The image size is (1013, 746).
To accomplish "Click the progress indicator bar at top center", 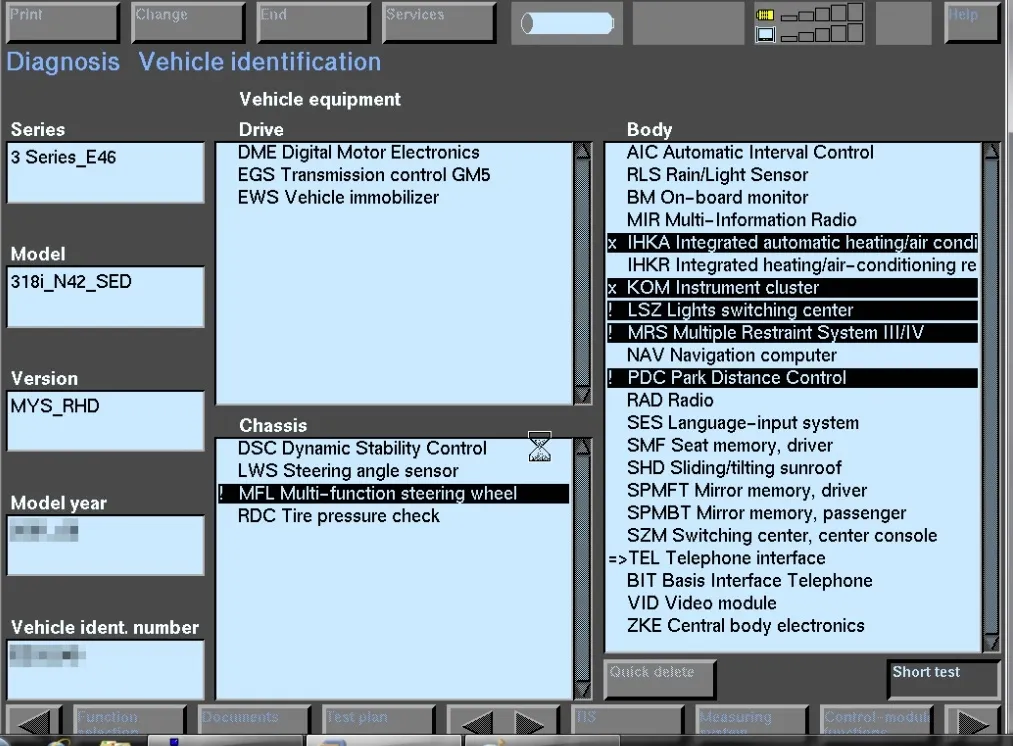I will [566, 22].
